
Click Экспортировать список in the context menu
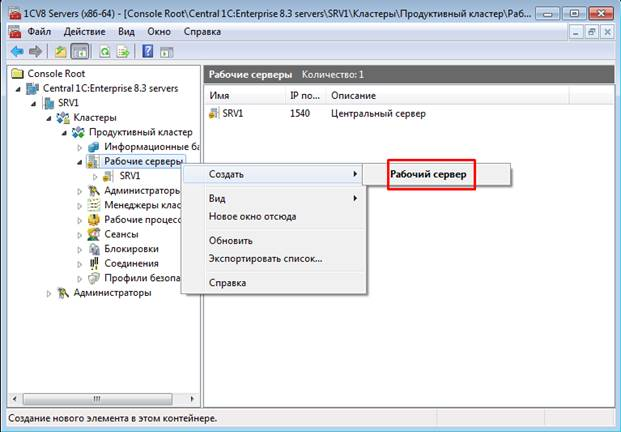coord(265,258)
